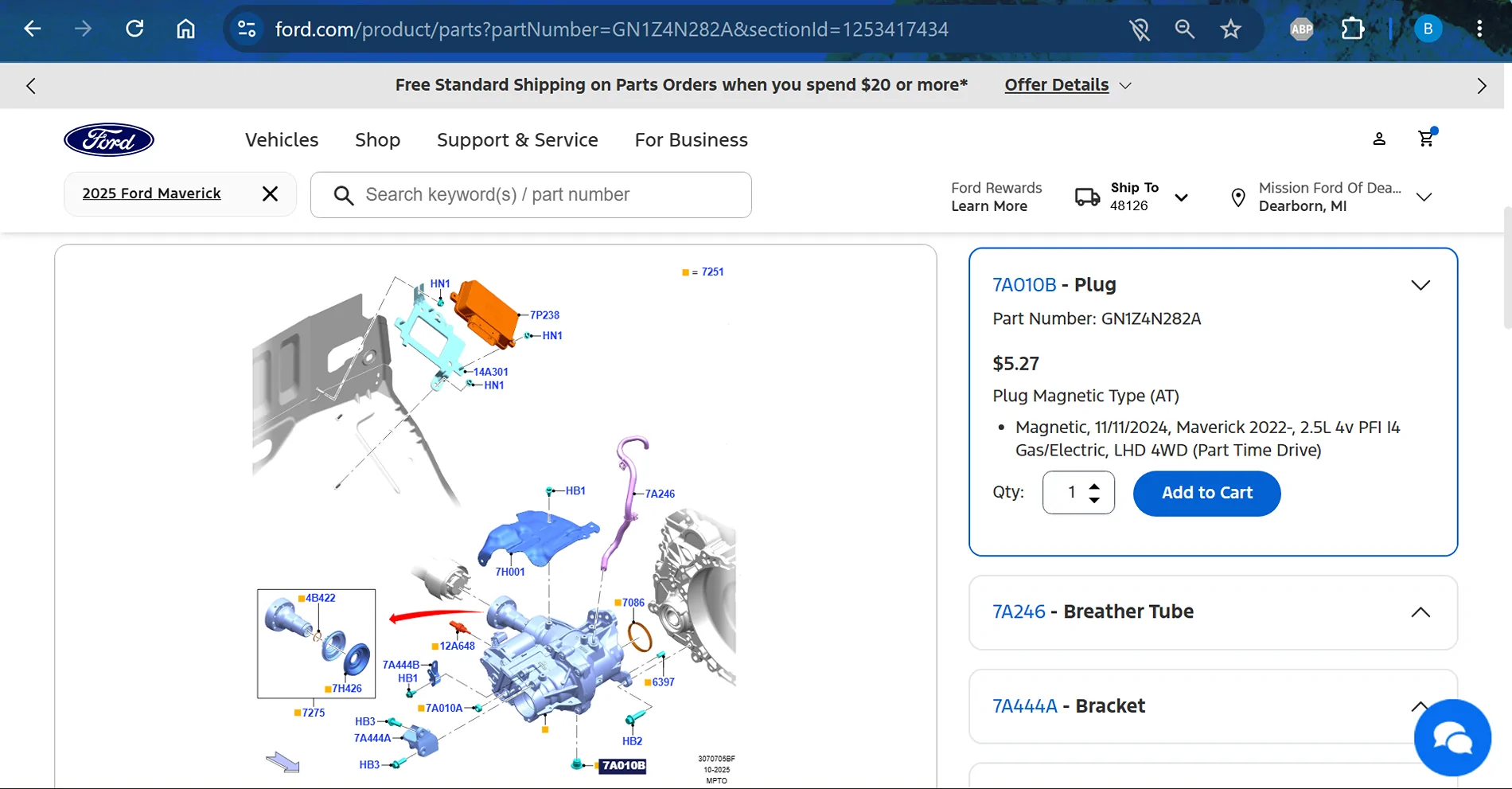Increase the quantity with the up arrow
The image size is (1512, 789).
point(1094,486)
